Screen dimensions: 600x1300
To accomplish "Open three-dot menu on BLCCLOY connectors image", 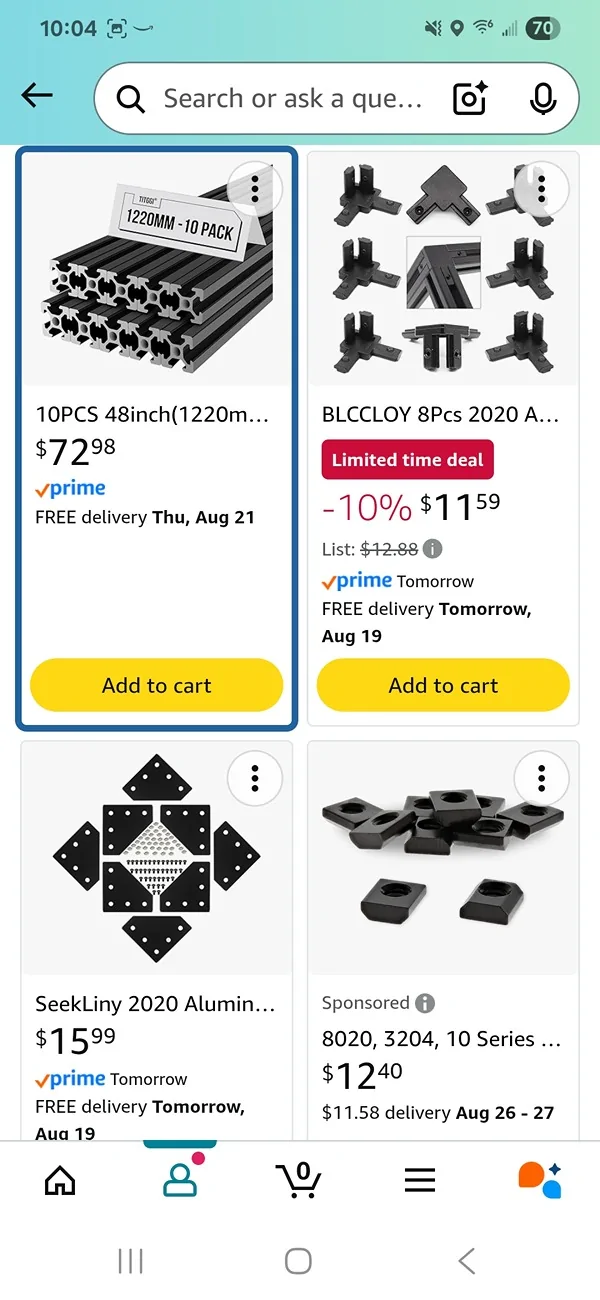I will point(541,187).
